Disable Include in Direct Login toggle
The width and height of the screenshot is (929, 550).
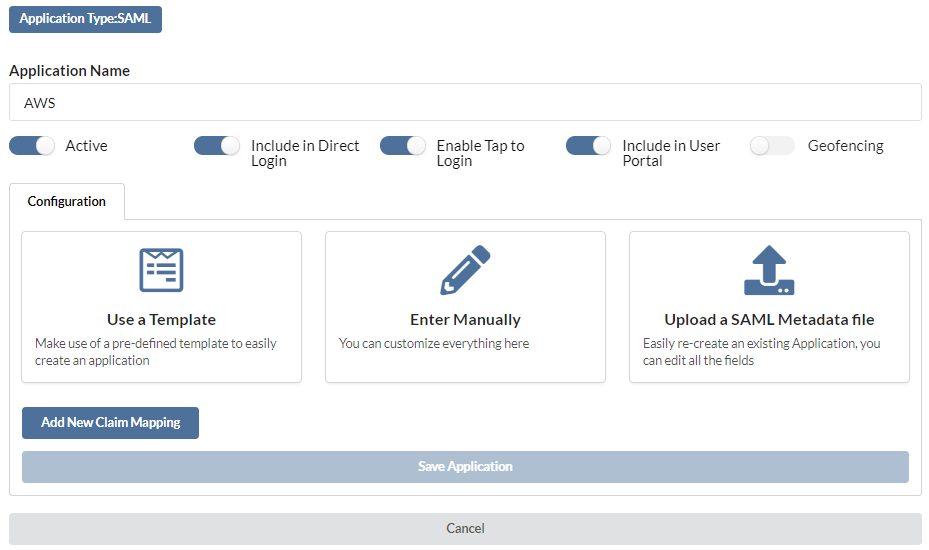(x=217, y=146)
